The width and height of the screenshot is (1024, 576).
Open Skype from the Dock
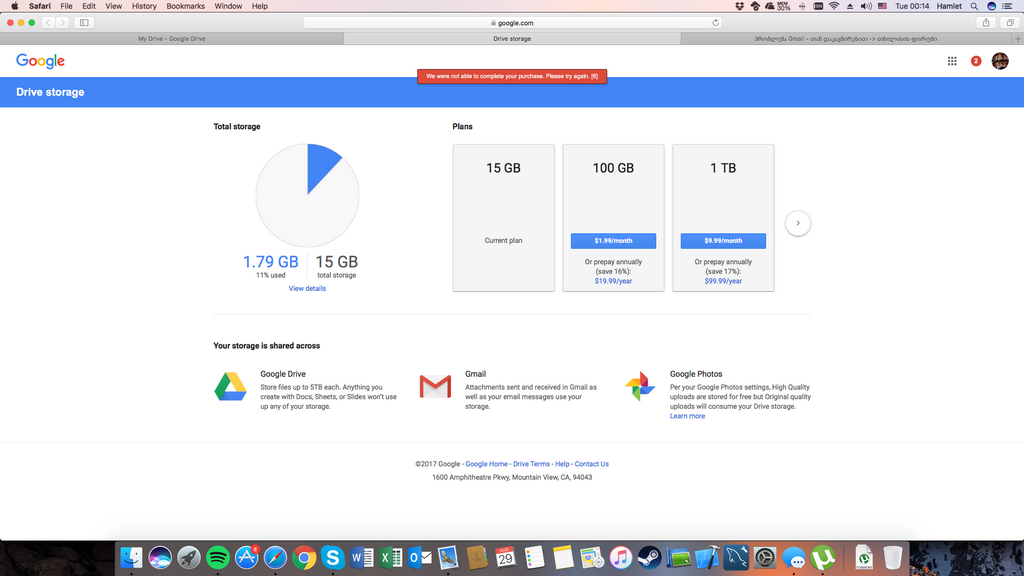(332, 558)
